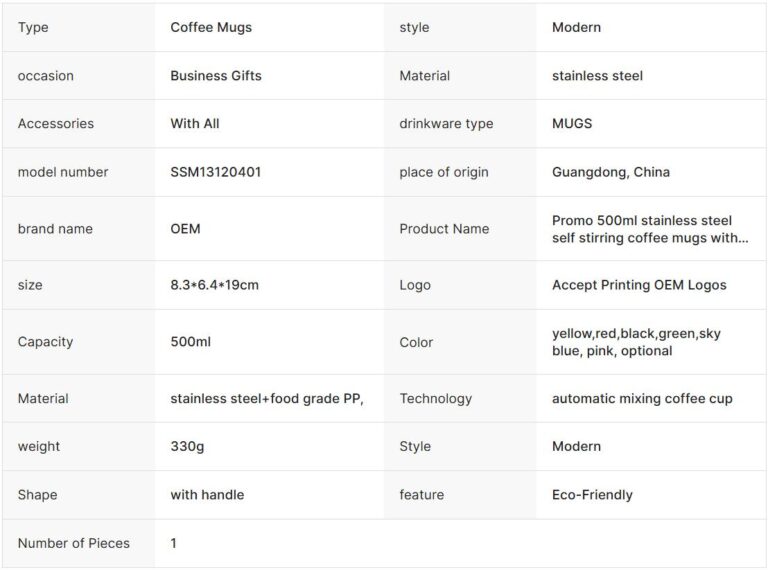Click the '330g' weight value
Viewport: 768px width, 570px height.
tap(187, 447)
